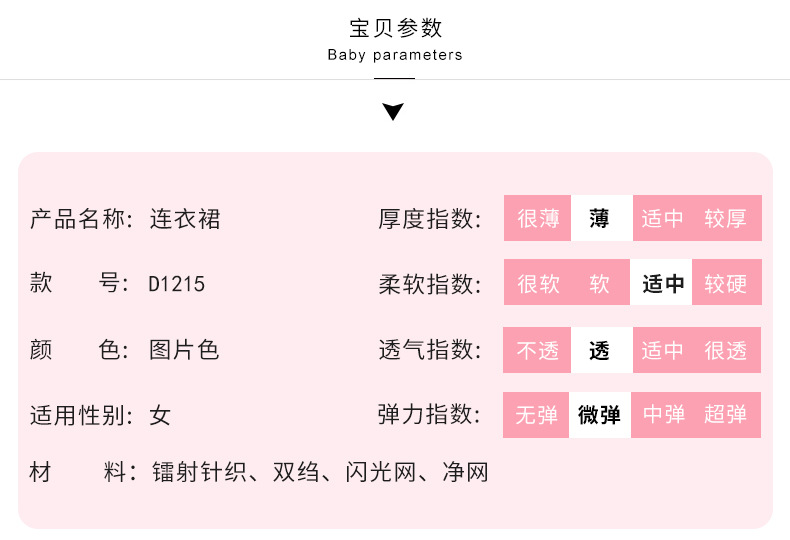This screenshot has width=790, height=540.
Task: Select 很薄 in the 厚度指数 row
Action: [x=538, y=218]
